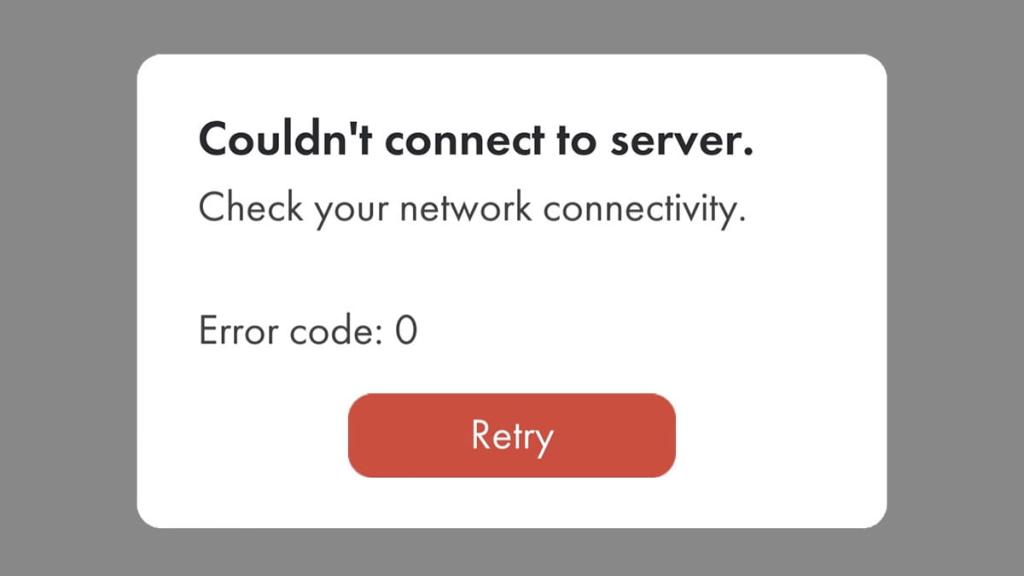The height and width of the screenshot is (576, 1024).
Task: Click the word "Check" in message
Action: pyautogui.click(x=251, y=208)
